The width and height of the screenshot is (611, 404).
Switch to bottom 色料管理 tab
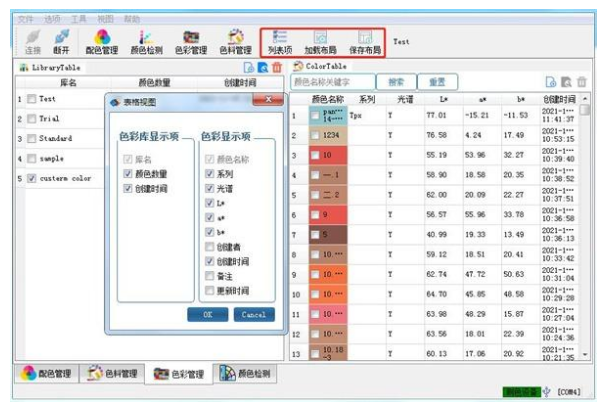tap(112, 373)
